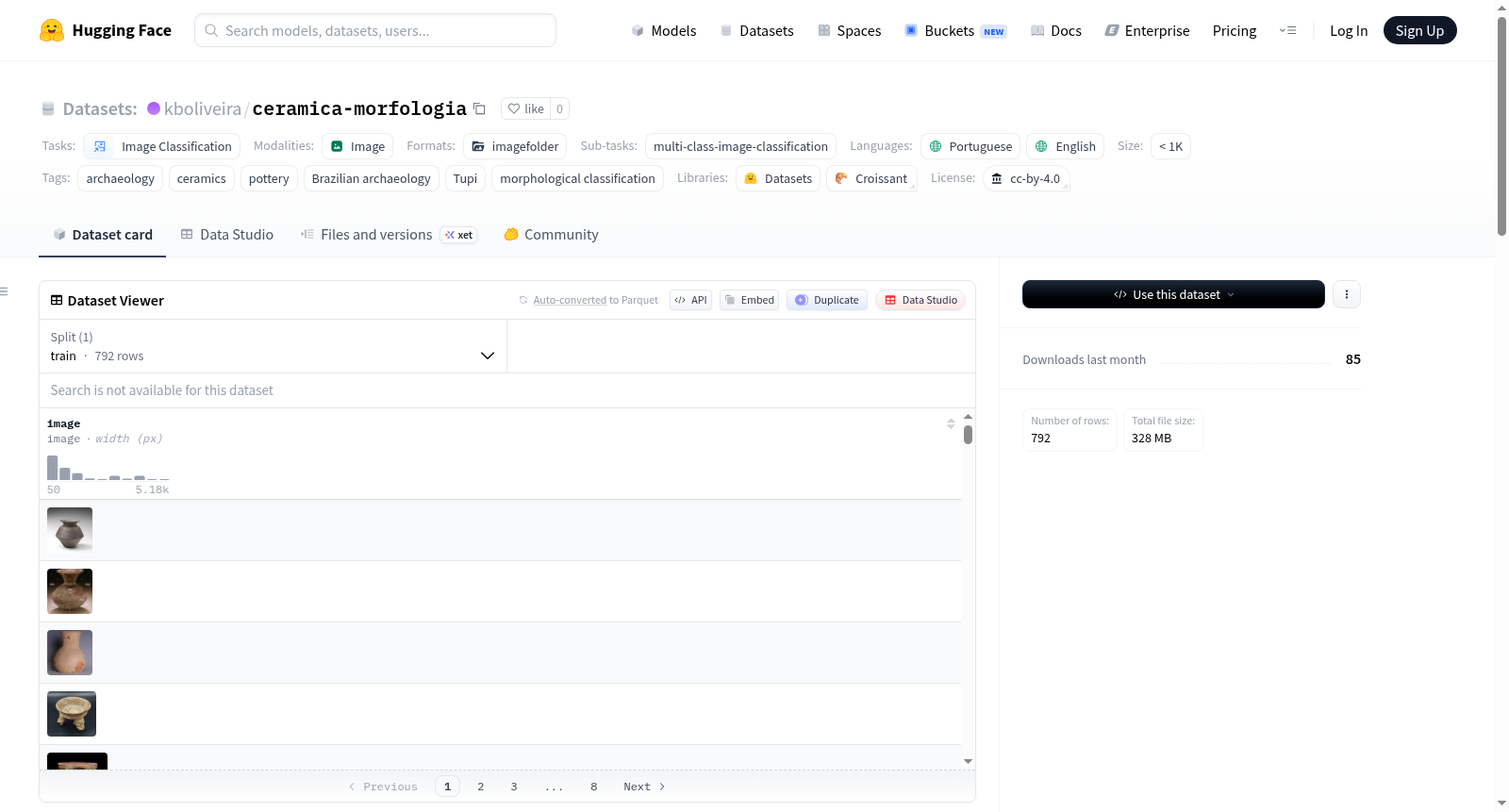The image size is (1509, 812).
Task: Click Log In
Action: pos(1349,30)
